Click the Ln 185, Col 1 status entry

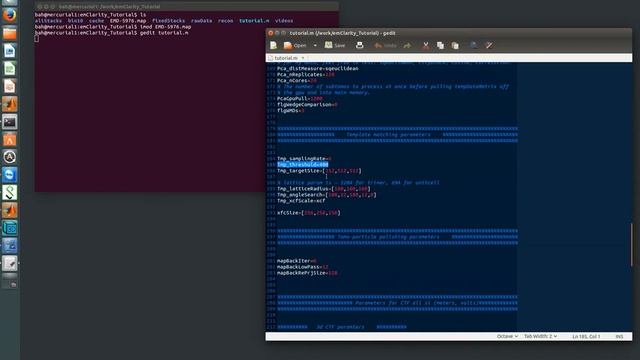[x=586, y=336]
